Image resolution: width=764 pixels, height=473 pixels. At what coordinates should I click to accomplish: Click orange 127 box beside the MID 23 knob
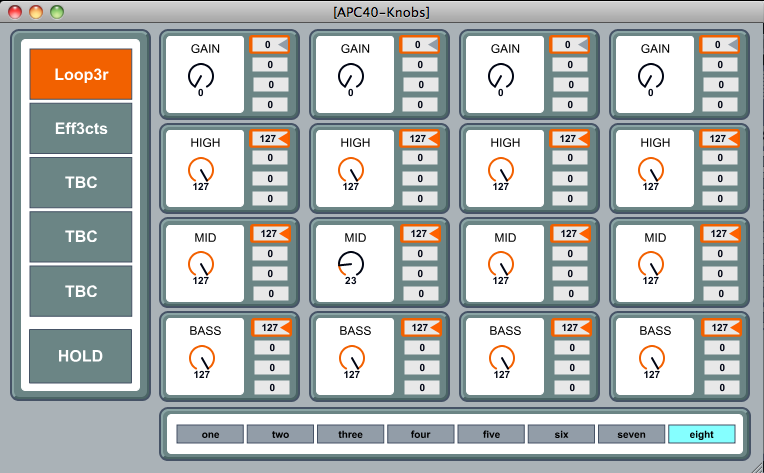(x=421, y=234)
